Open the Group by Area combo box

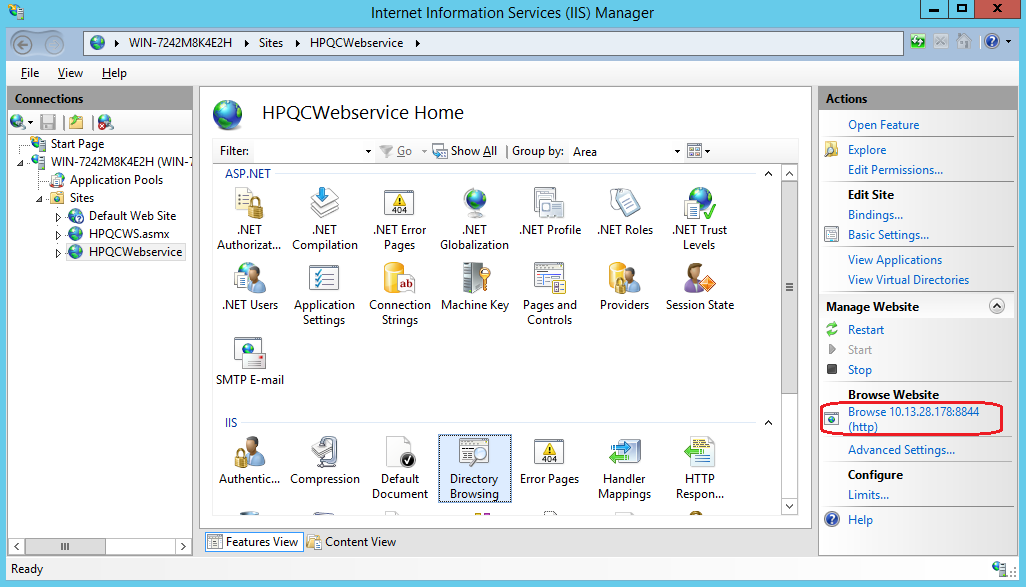click(x=625, y=150)
